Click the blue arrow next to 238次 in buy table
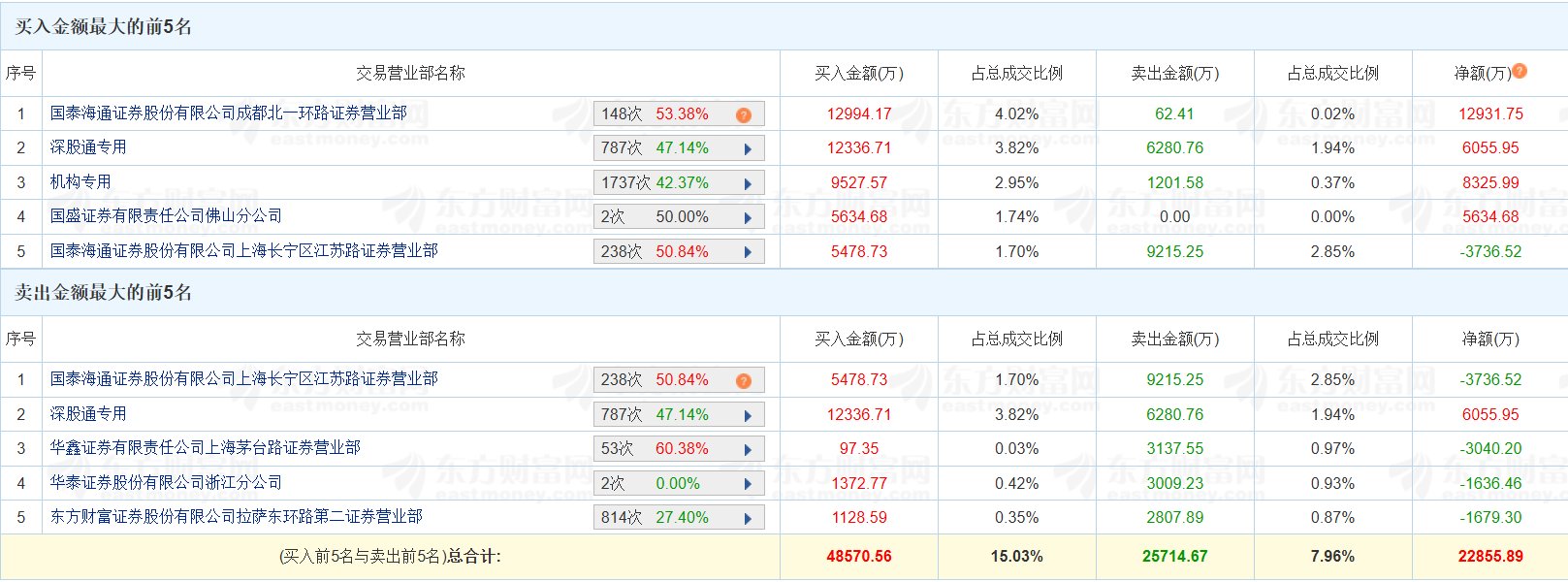1568x582 pixels. tap(748, 252)
